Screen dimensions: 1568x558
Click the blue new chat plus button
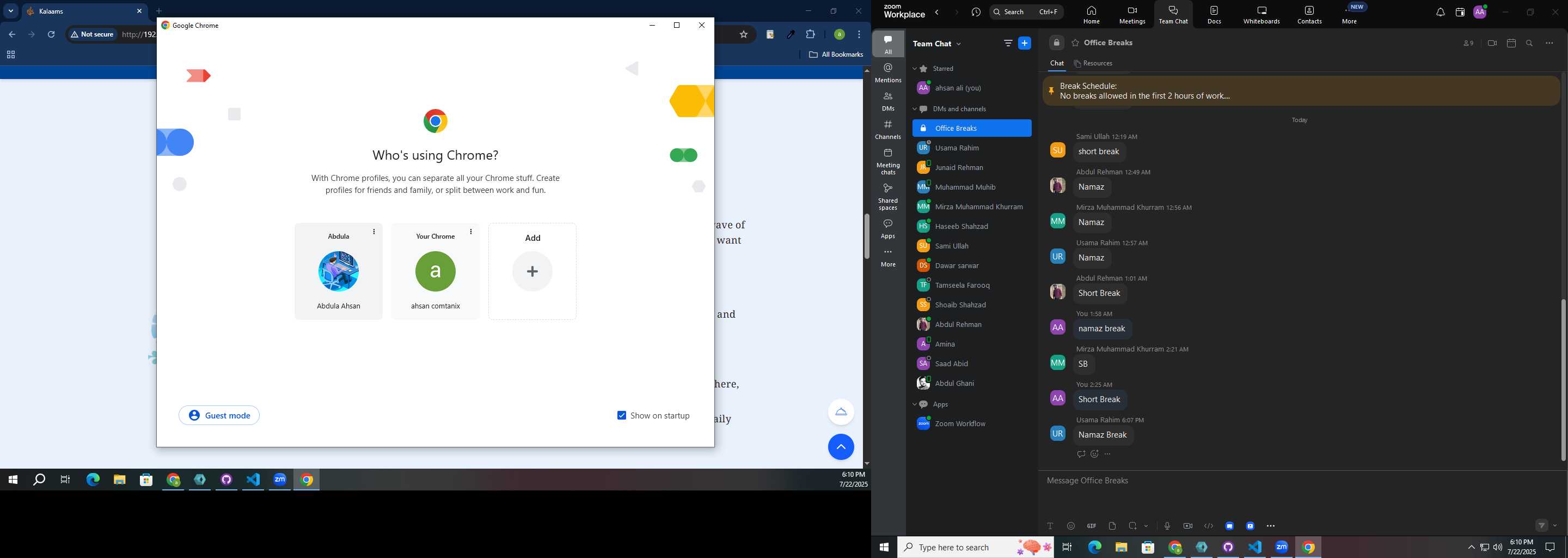1025,43
